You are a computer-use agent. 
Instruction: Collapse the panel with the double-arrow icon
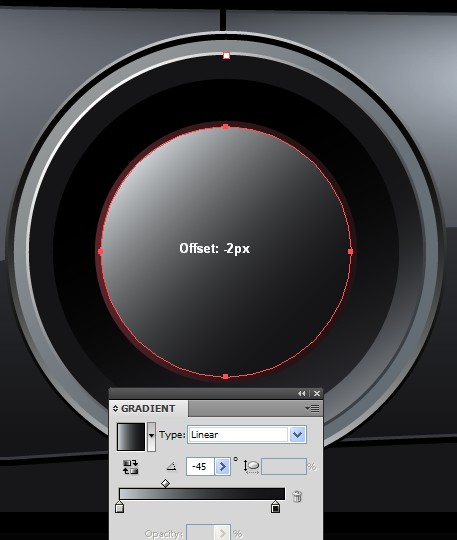(302, 393)
